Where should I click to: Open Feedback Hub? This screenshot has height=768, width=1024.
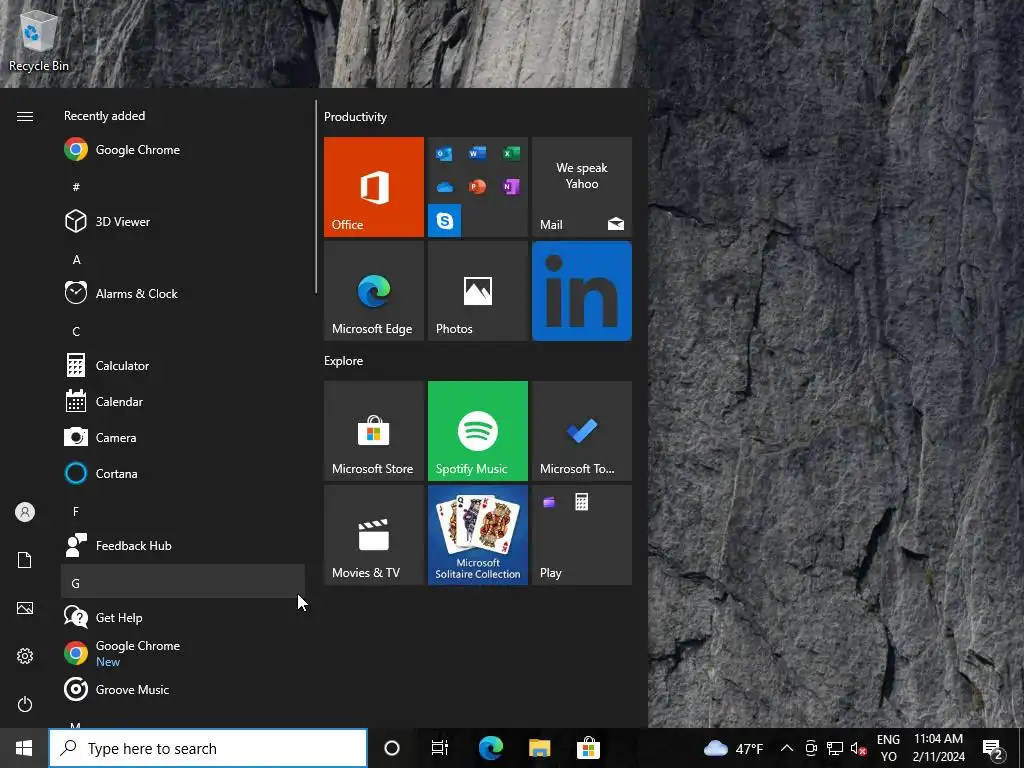pos(183,545)
